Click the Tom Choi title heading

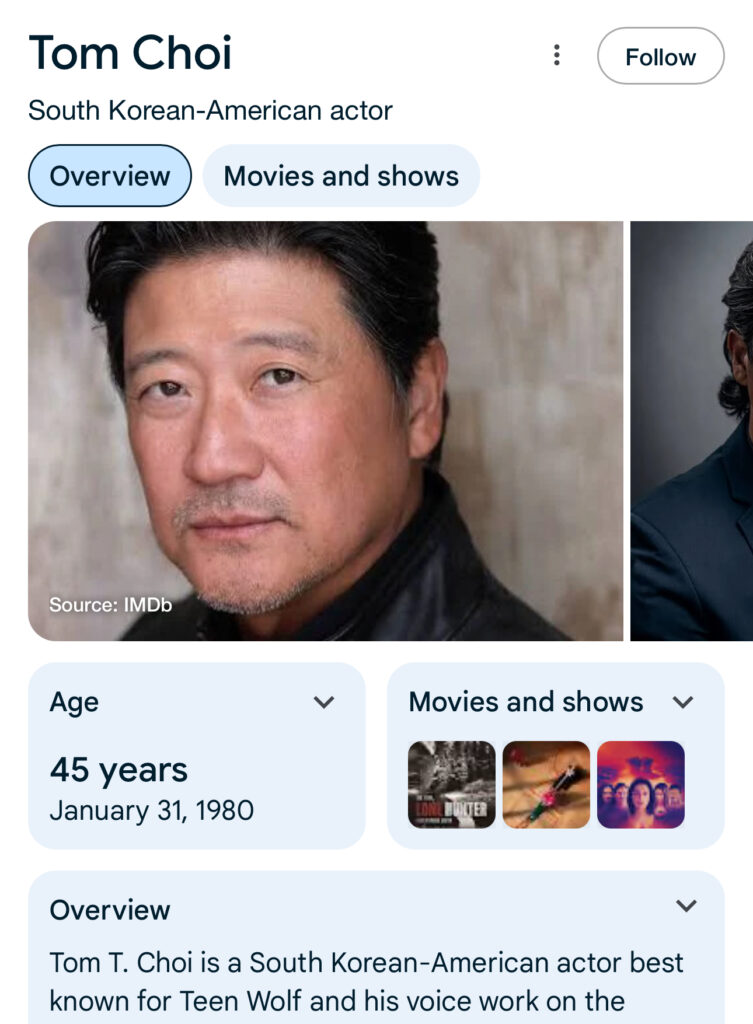(x=130, y=52)
